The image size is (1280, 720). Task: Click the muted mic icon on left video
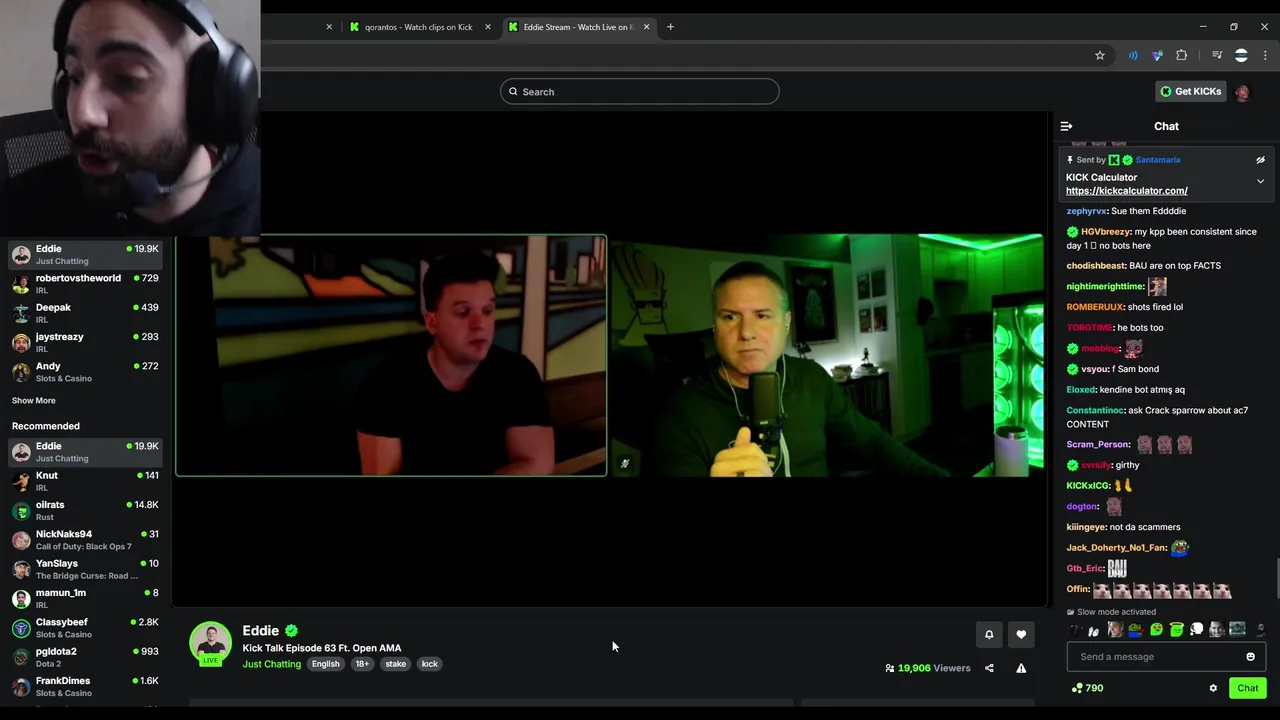tap(625, 463)
